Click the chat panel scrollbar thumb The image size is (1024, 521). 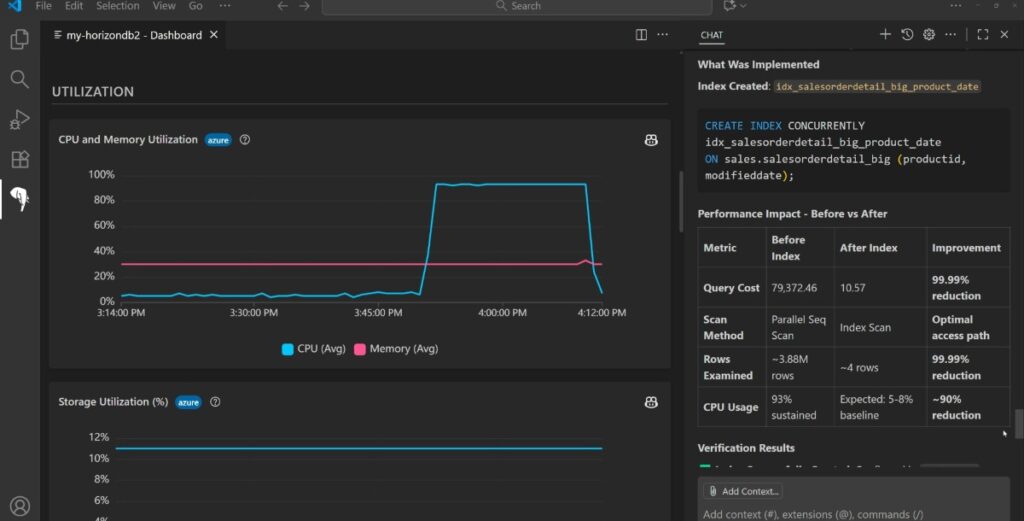coord(1018,424)
